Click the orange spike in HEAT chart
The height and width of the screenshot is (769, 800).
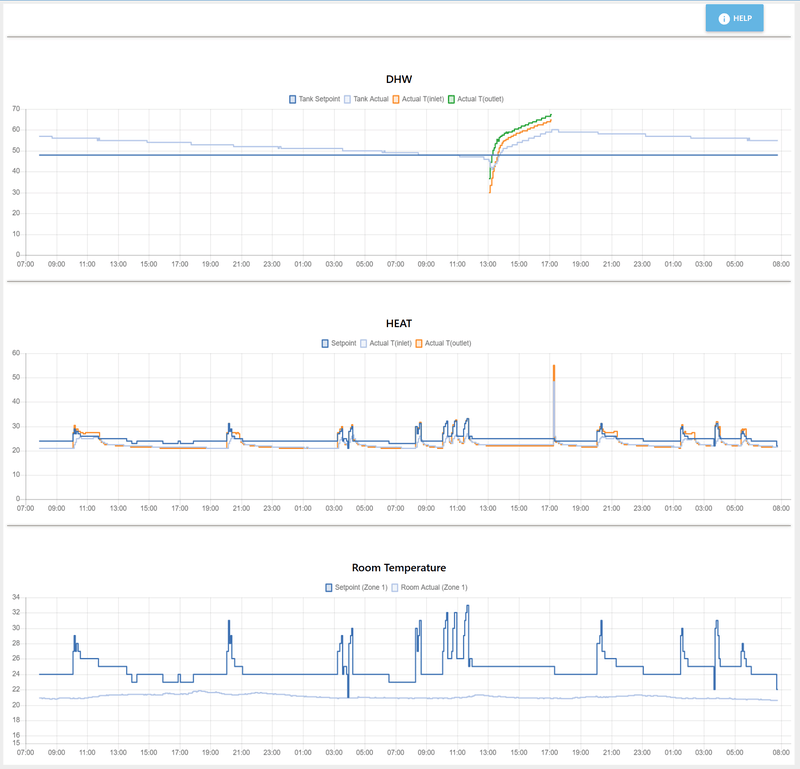[554, 373]
